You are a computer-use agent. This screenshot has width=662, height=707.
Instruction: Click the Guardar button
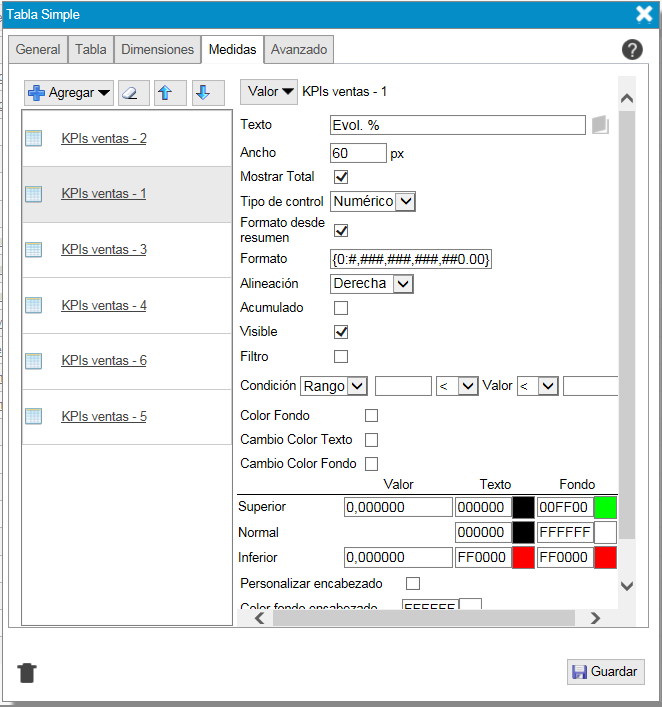pos(606,672)
